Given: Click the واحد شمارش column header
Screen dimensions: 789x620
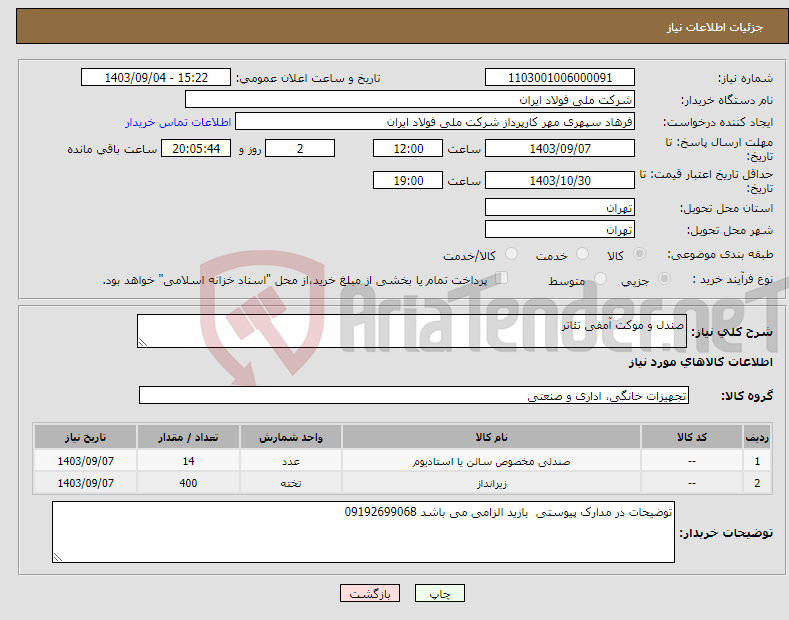Looking at the screenshot, I should point(291,437).
